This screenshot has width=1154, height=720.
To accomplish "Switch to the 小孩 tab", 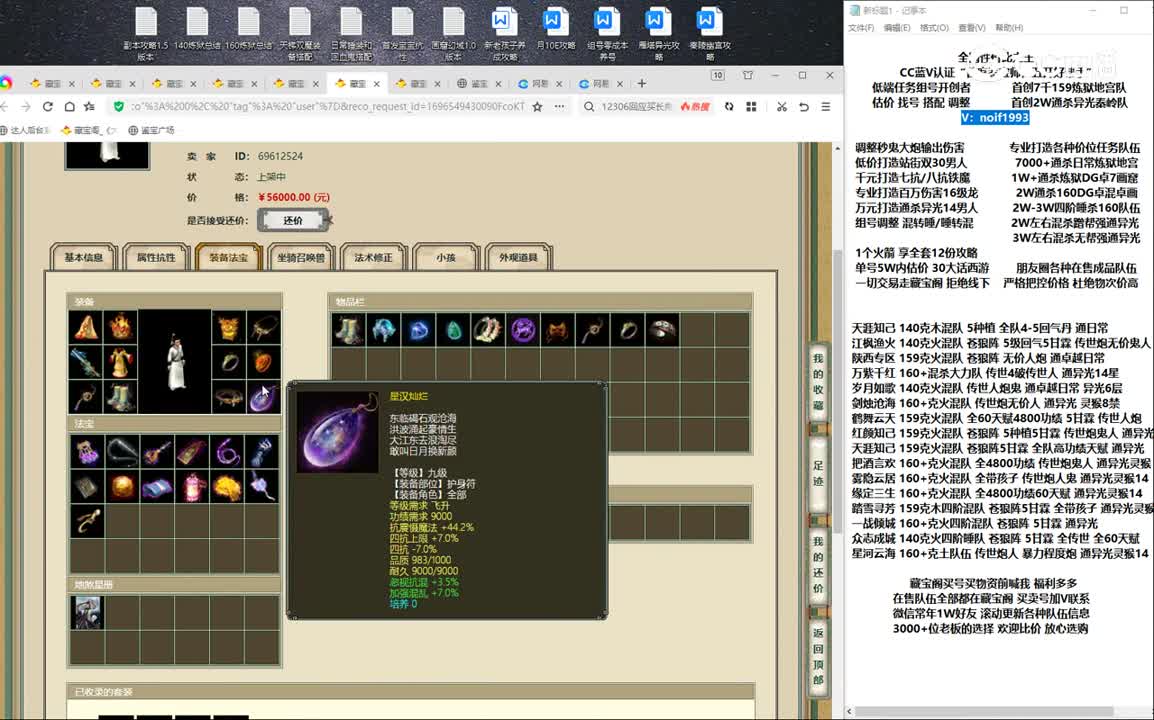I will click(446, 258).
